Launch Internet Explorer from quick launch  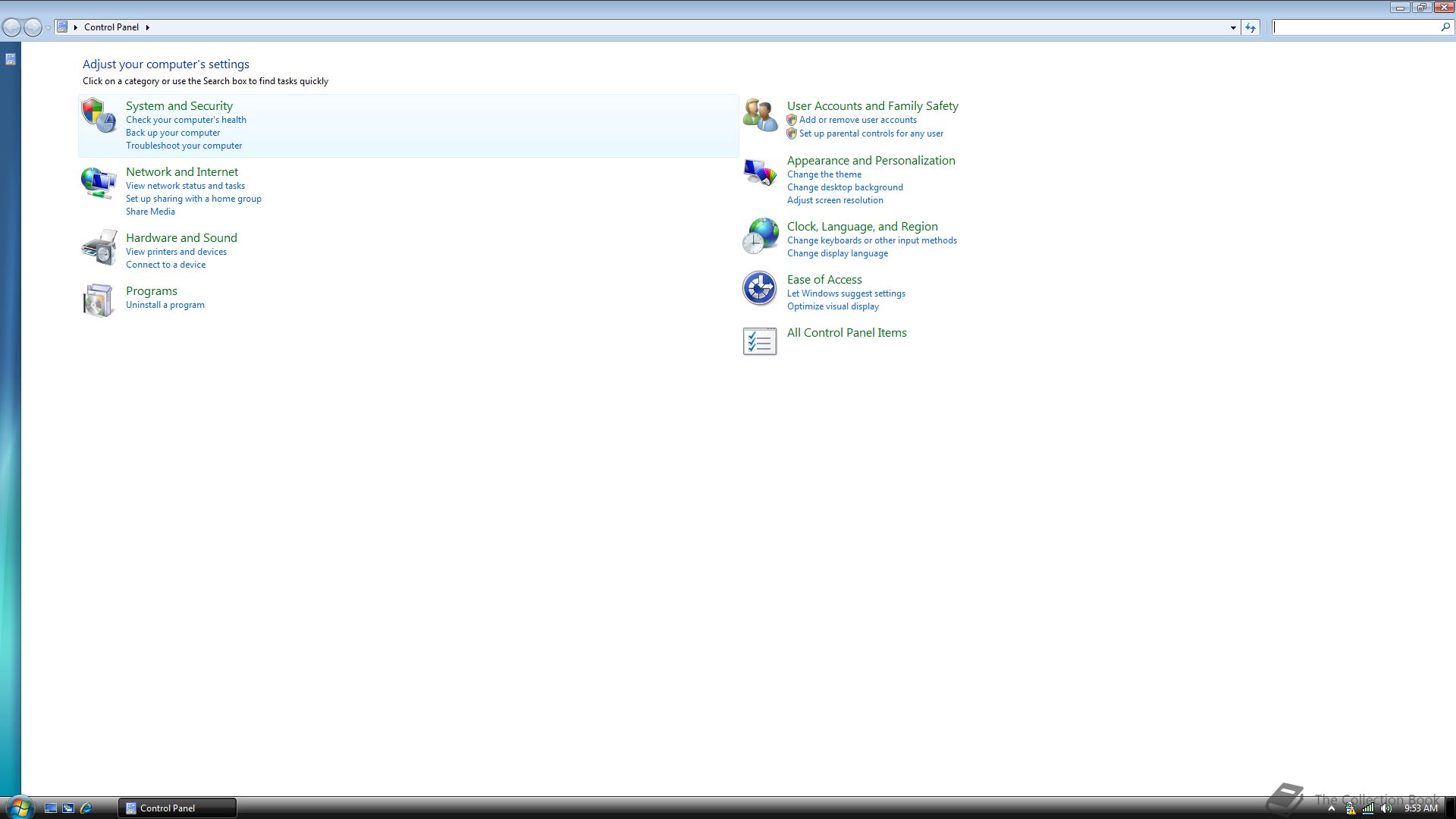click(86, 808)
